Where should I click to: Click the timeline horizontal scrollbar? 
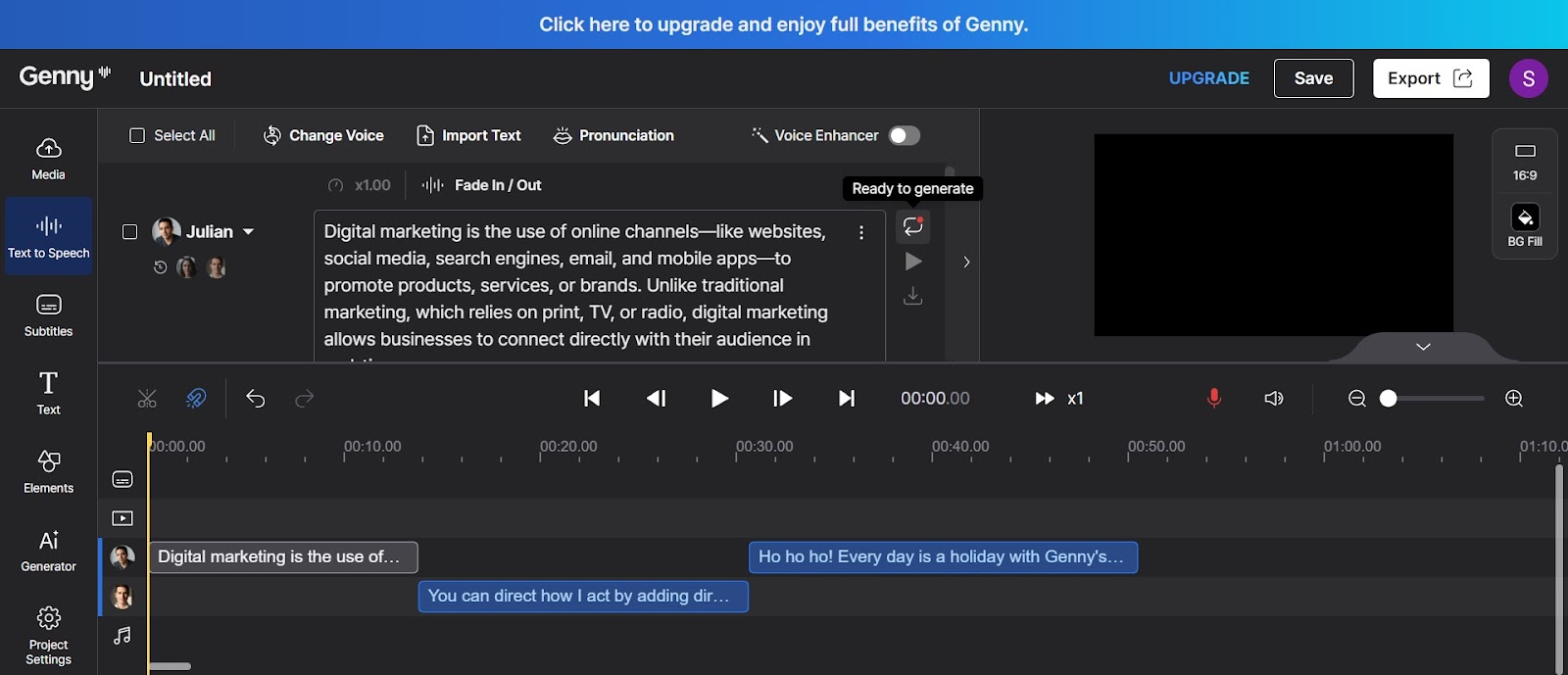click(170, 666)
